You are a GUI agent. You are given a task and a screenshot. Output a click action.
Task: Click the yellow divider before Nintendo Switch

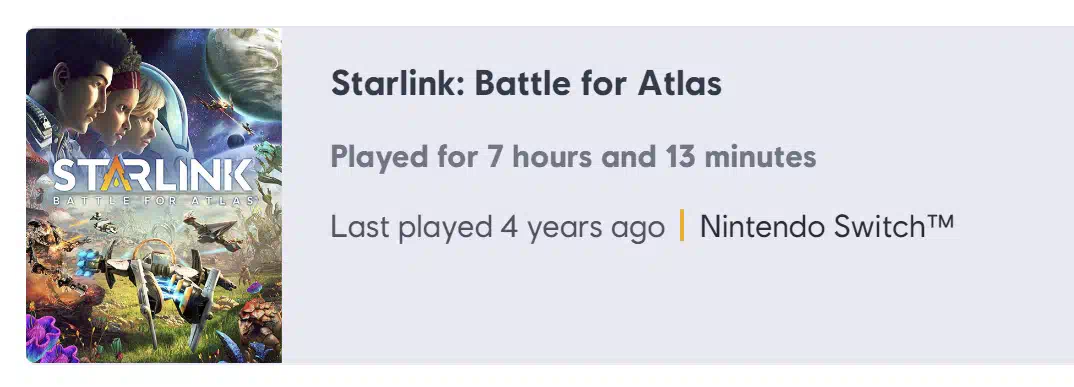click(682, 226)
